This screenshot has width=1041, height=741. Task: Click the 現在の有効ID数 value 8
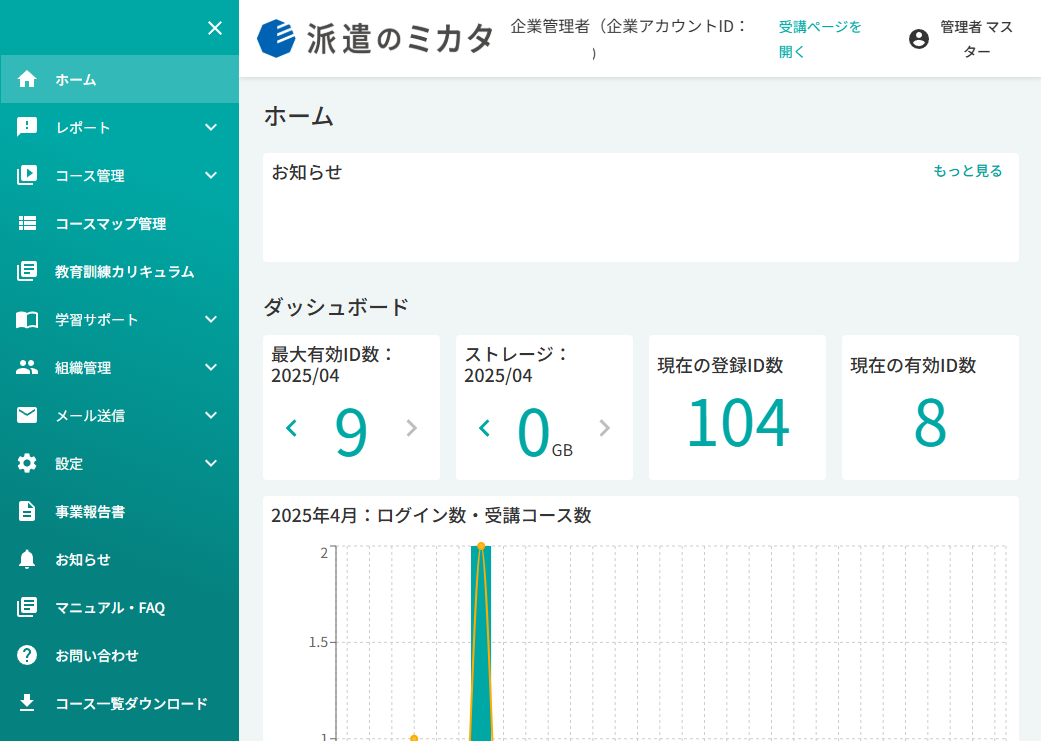[x=930, y=423]
